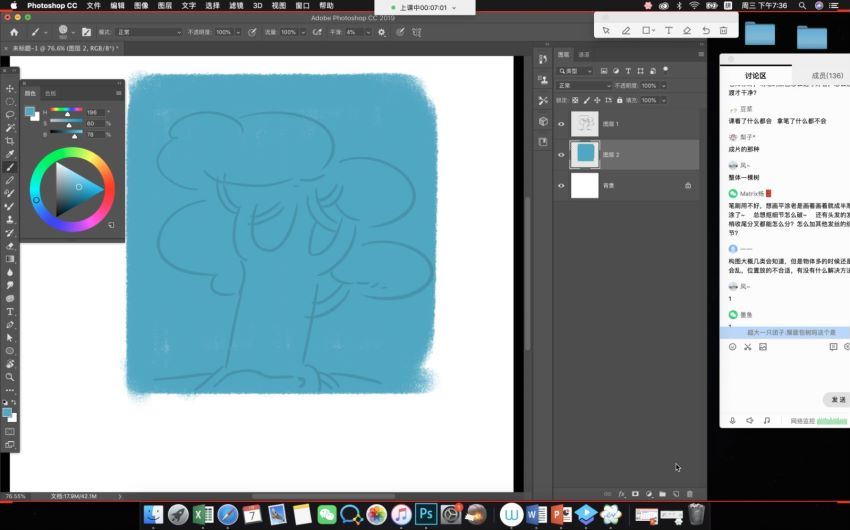Select layer 1 thumbnail
This screenshot has width=850, height=530.
[585, 124]
